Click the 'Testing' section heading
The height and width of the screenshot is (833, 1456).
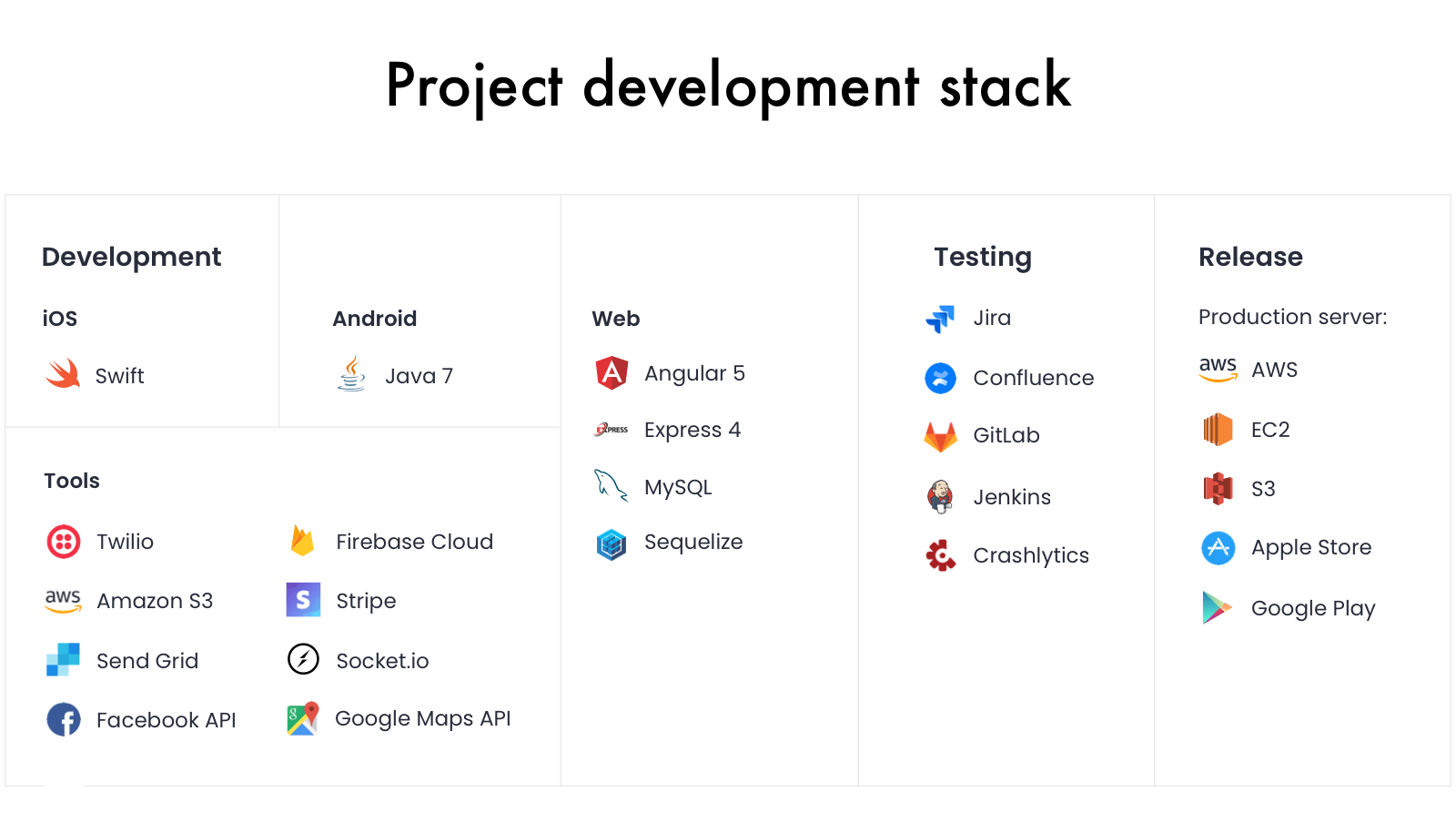(983, 258)
